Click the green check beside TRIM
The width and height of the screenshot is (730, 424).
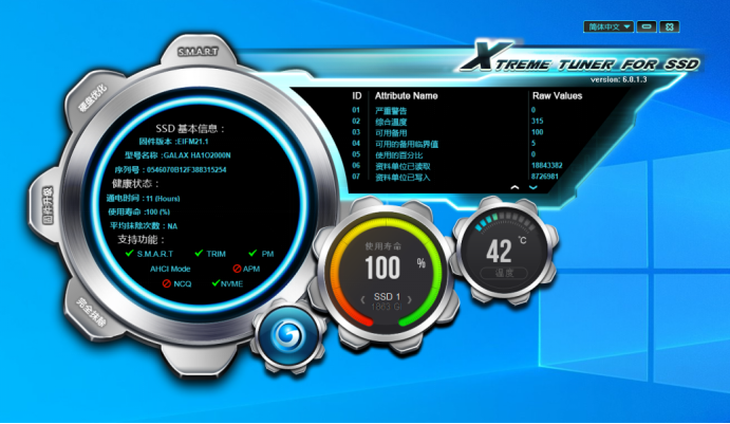tap(199, 253)
